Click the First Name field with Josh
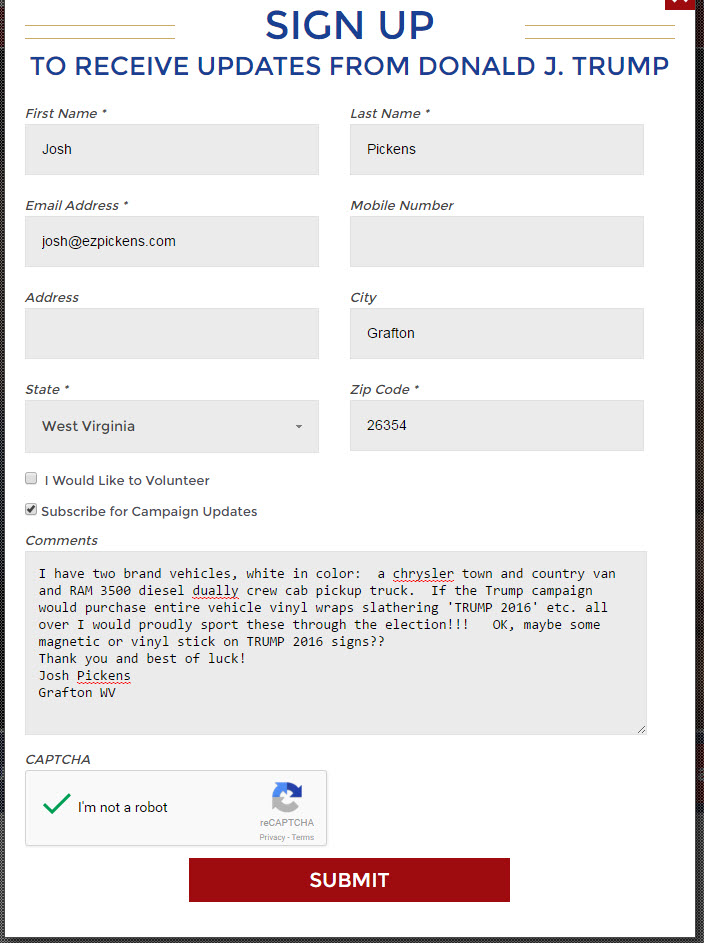Image resolution: width=704 pixels, height=943 pixels. coord(172,150)
